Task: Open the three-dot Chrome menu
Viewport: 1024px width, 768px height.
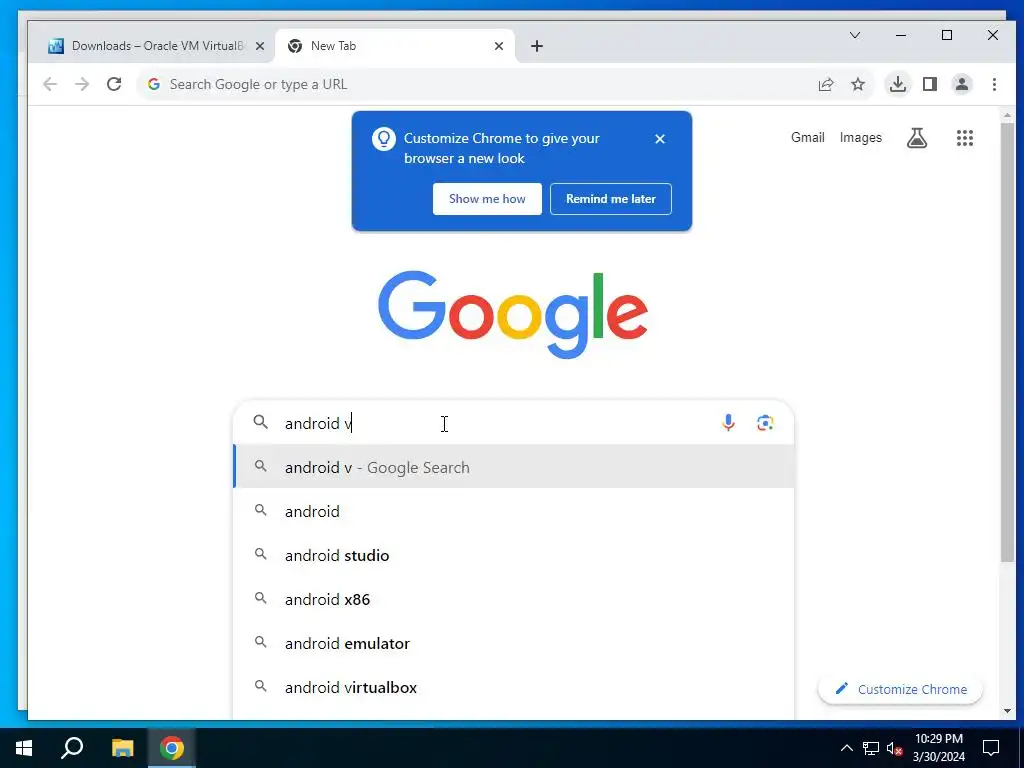Action: [x=994, y=84]
